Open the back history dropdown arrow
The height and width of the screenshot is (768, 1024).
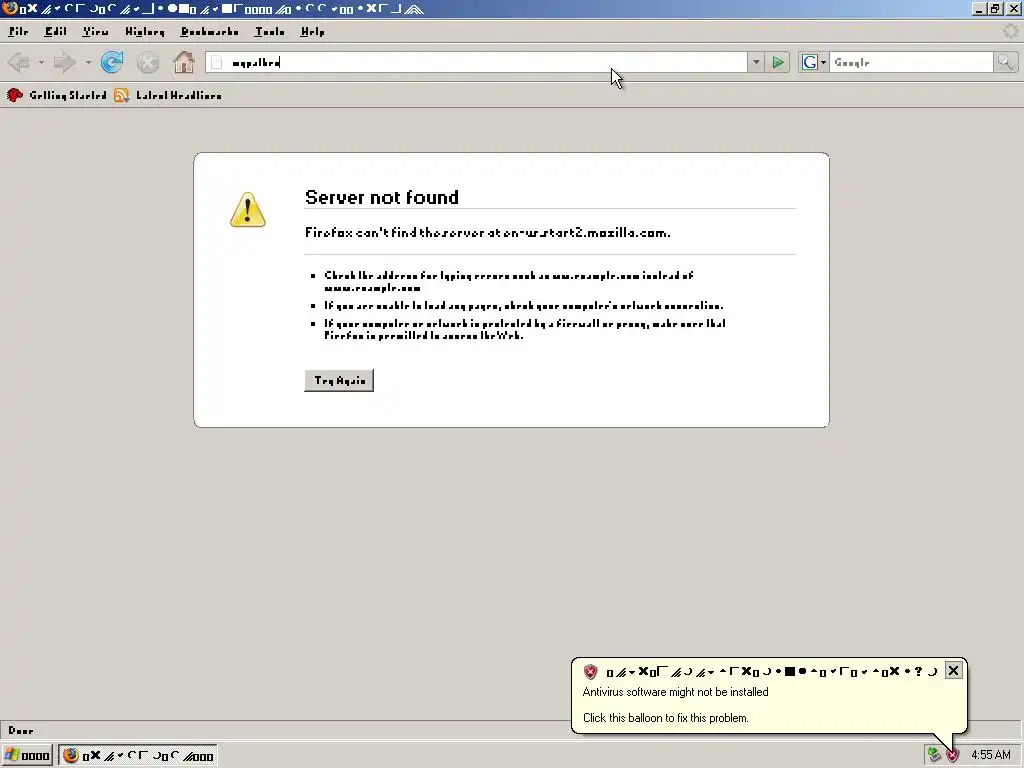tap(40, 63)
